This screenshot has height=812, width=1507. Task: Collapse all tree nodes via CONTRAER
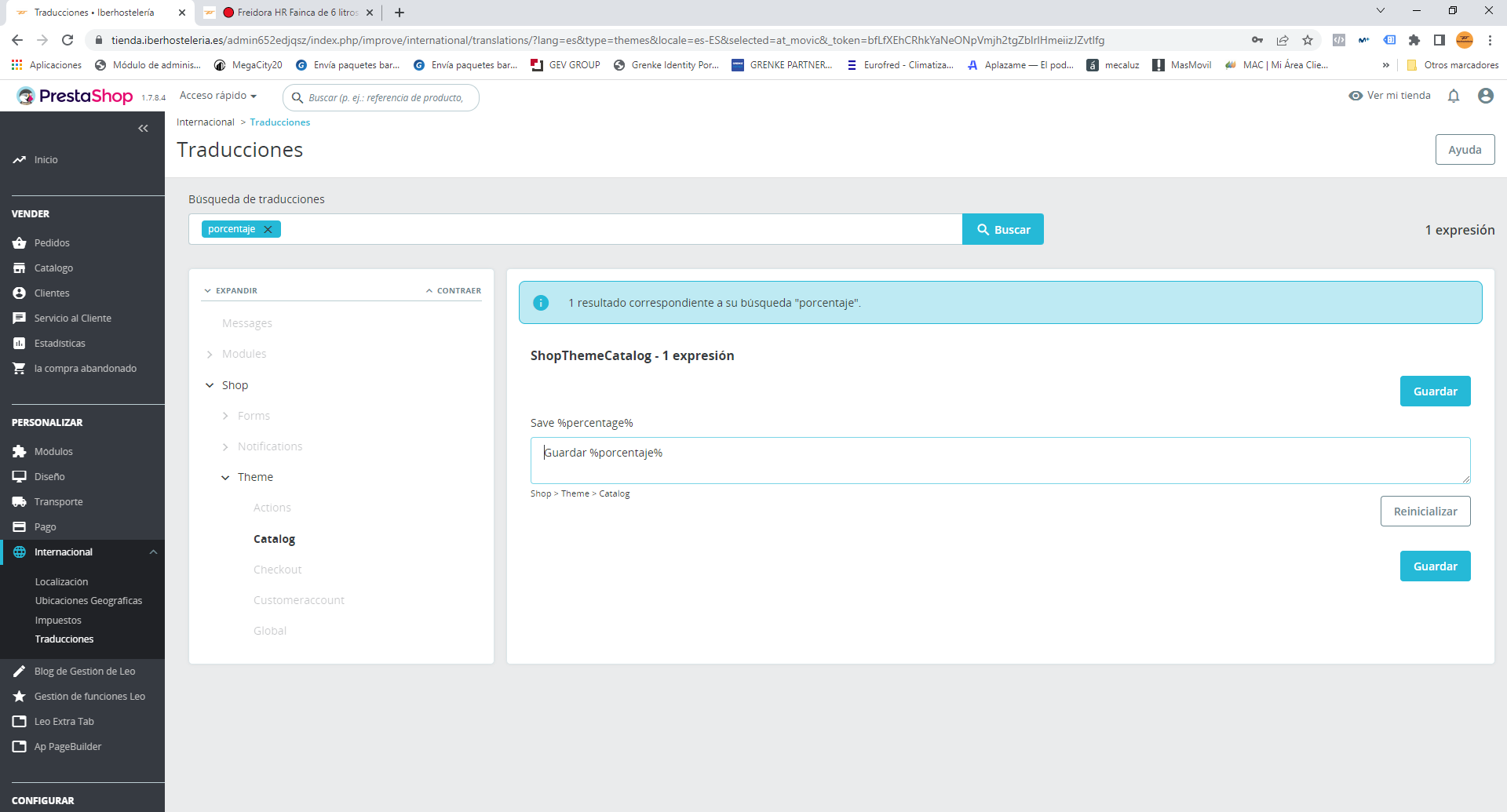coord(454,291)
